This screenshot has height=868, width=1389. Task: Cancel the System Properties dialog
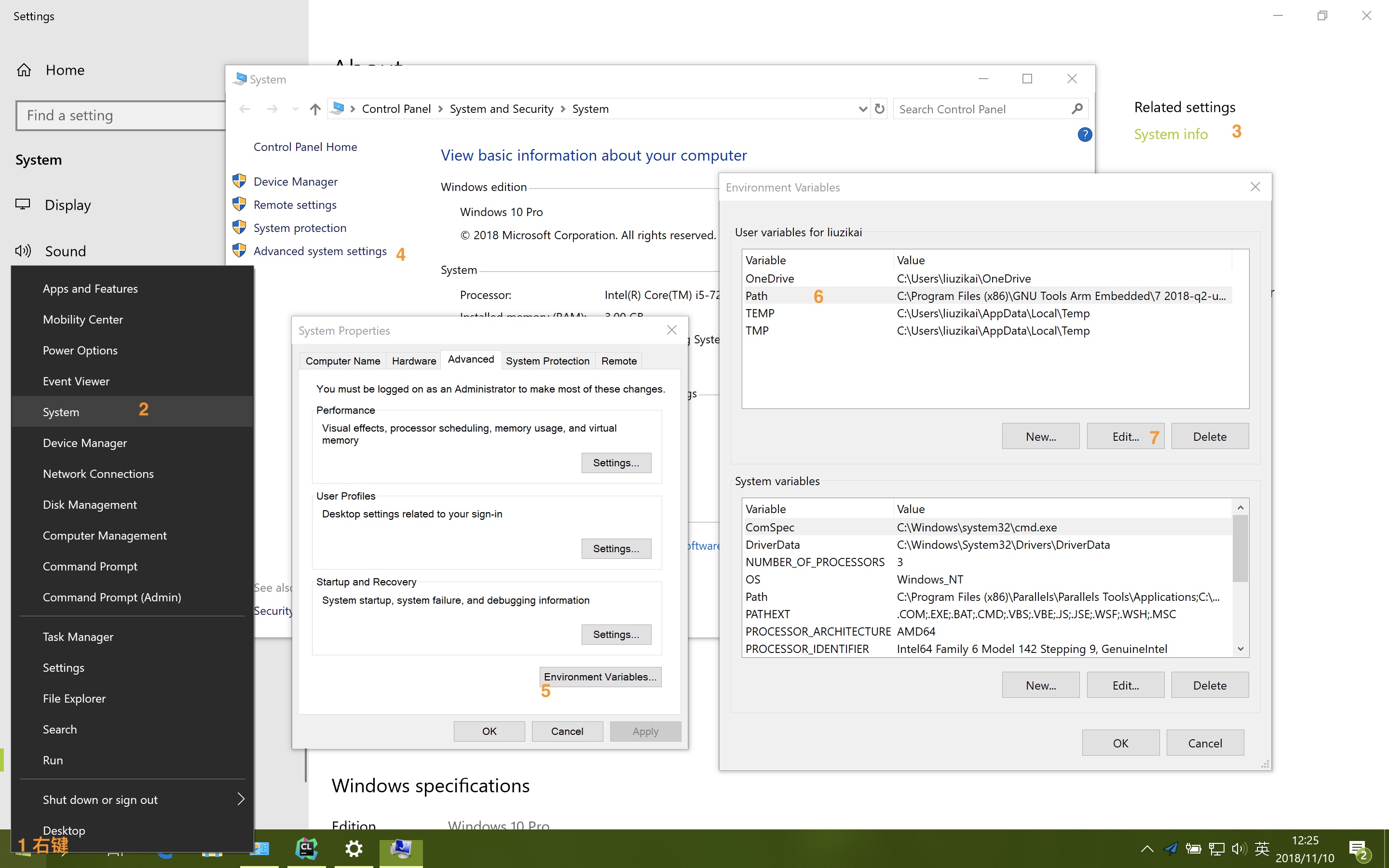[567, 732]
